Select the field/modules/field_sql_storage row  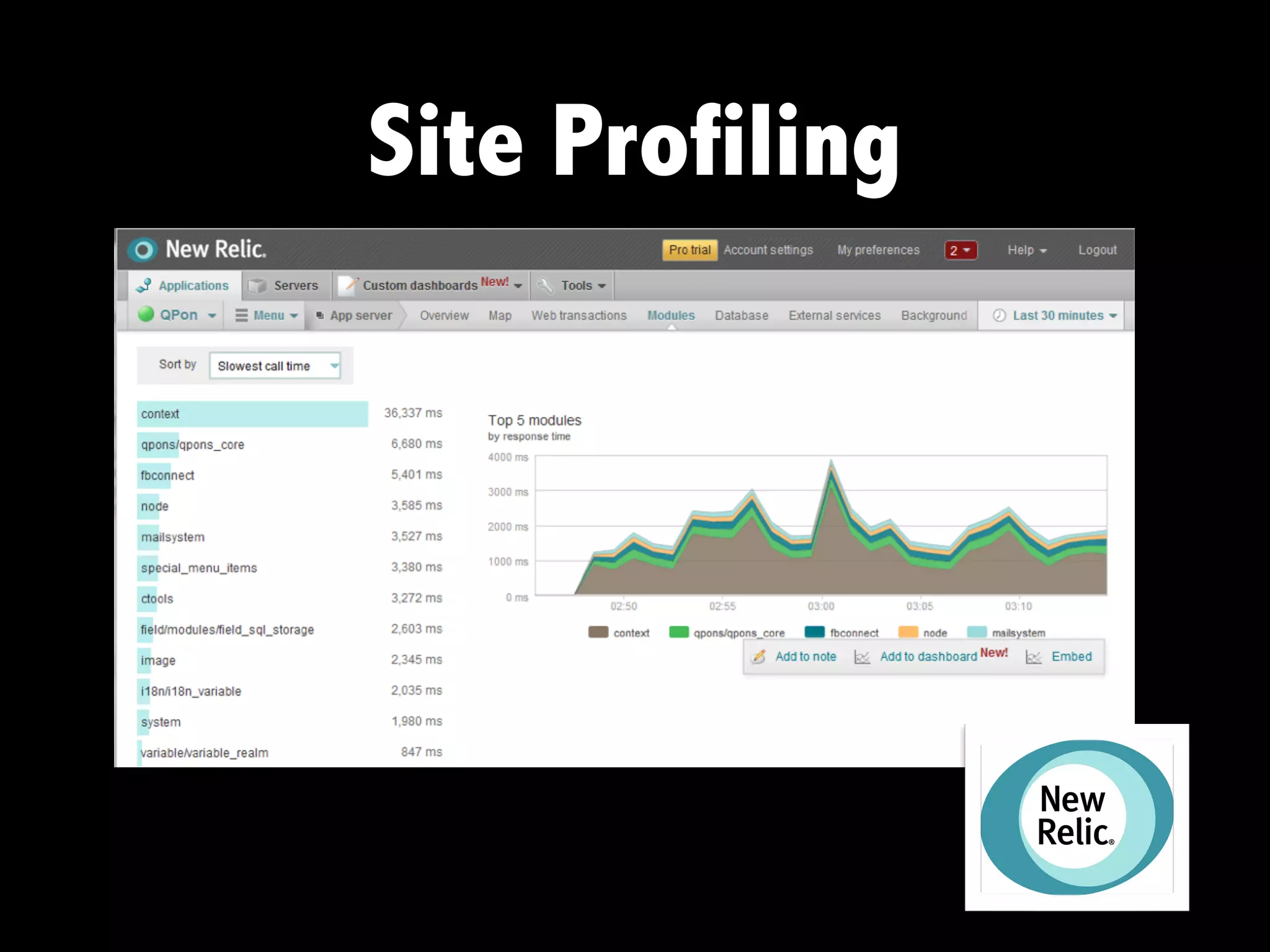click(290, 629)
